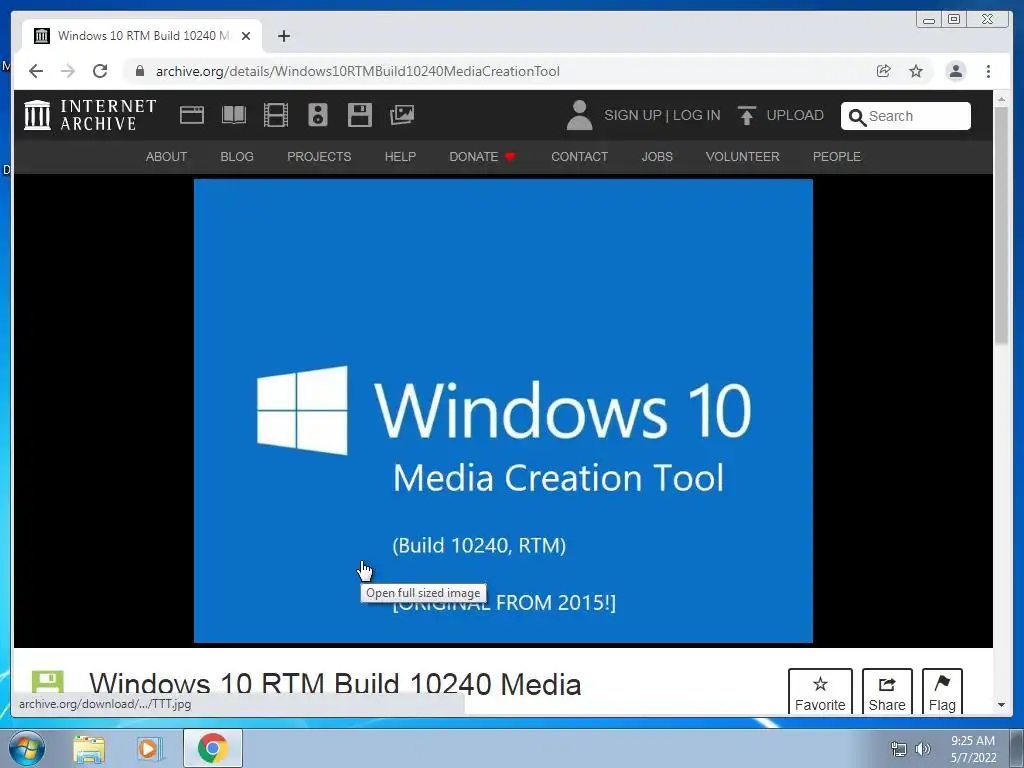Select the Windows 10 RTM Build 10240 browser tab
This screenshot has height=768, width=1024.
click(x=142, y=36)
